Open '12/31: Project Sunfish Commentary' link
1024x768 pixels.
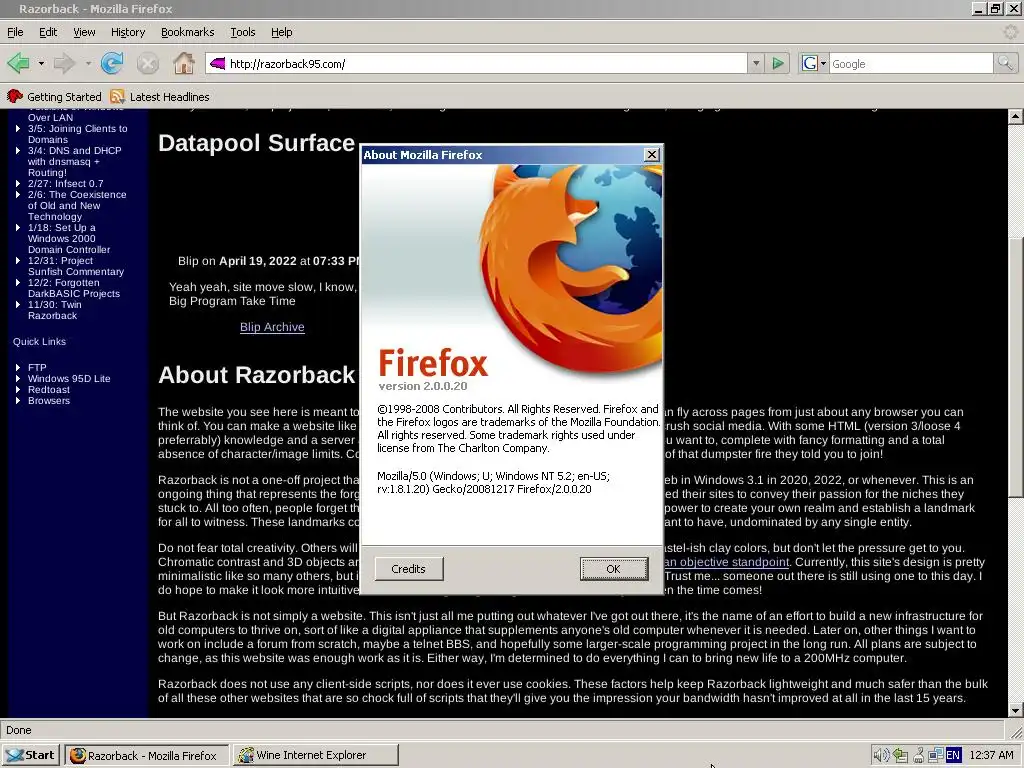[x=75, y=266]
